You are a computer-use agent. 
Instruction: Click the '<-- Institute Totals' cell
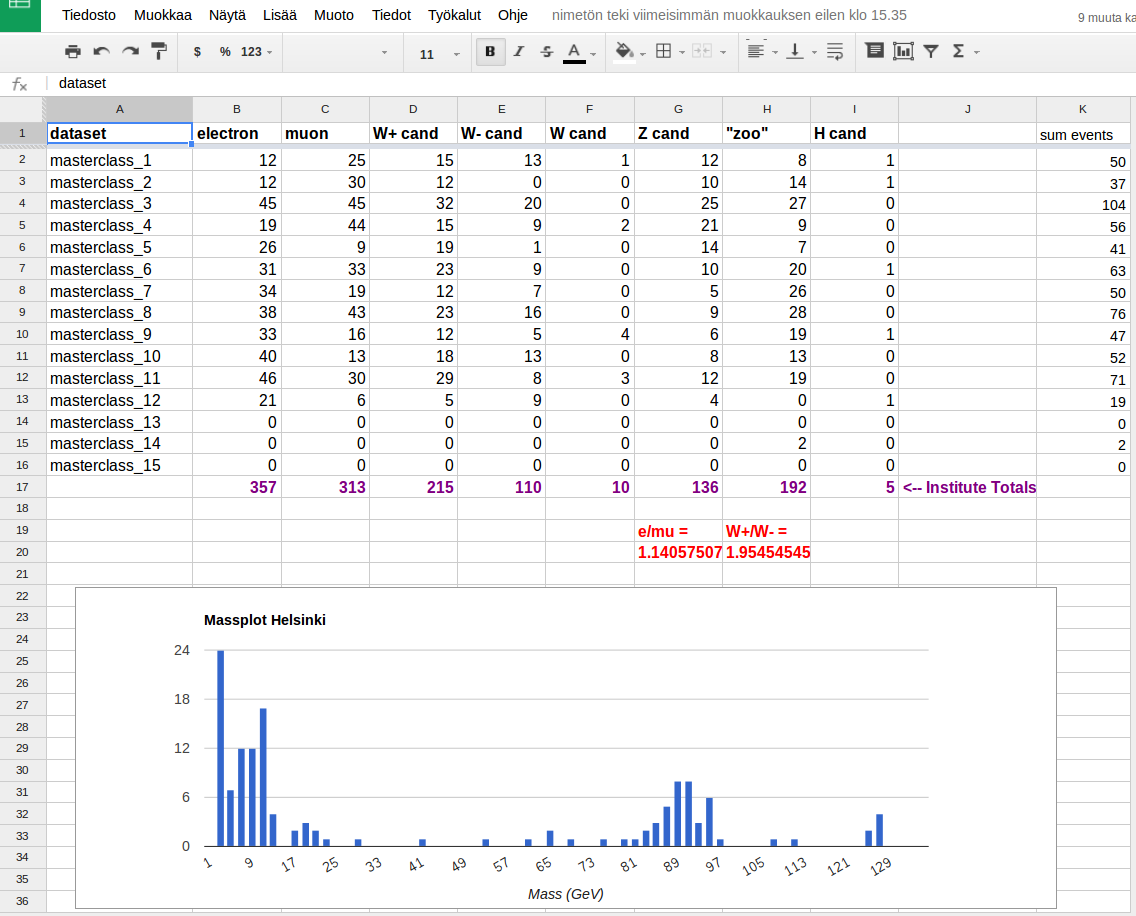point(968,487)
